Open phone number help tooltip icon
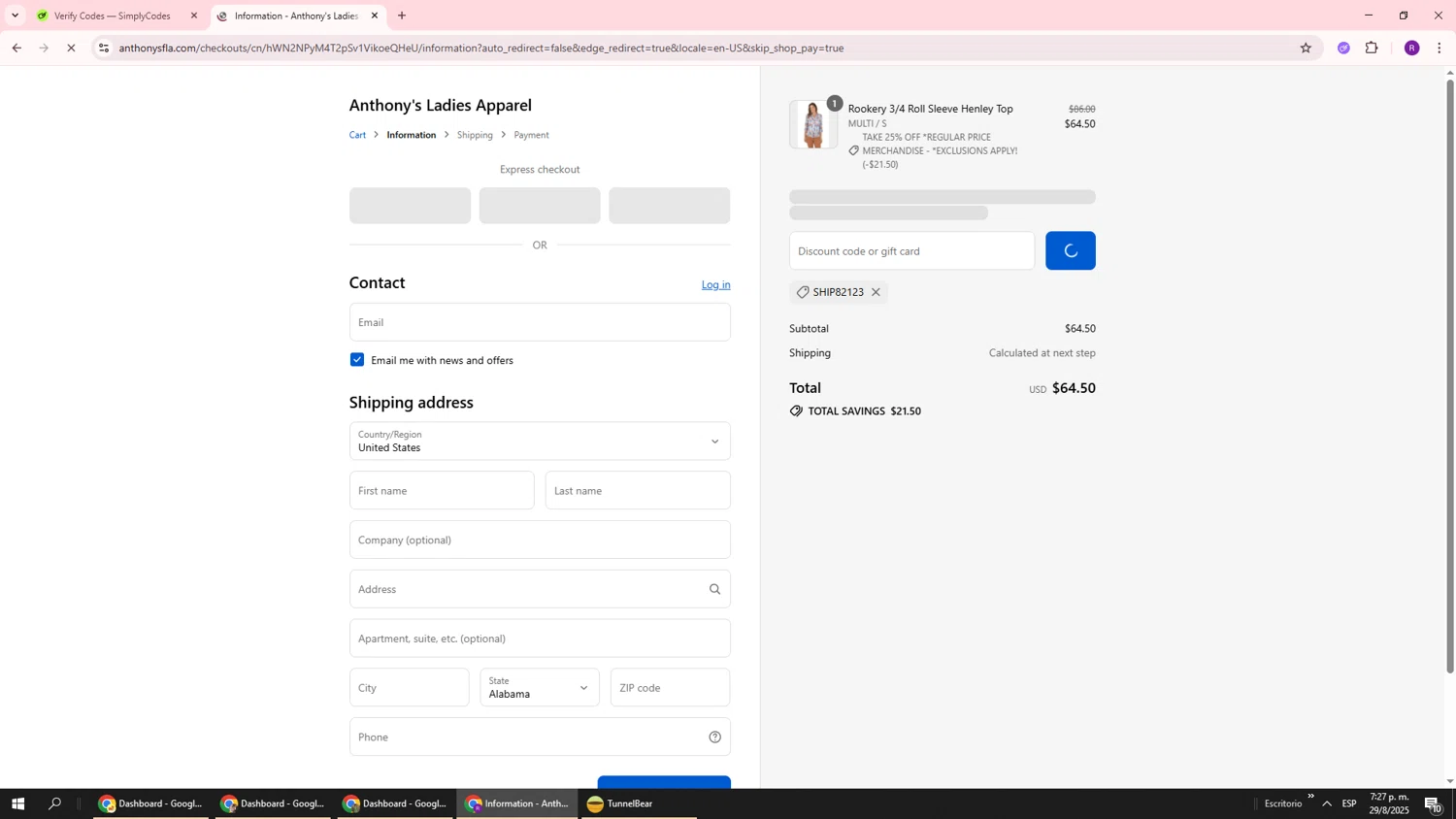 click(x=715, y=737)
